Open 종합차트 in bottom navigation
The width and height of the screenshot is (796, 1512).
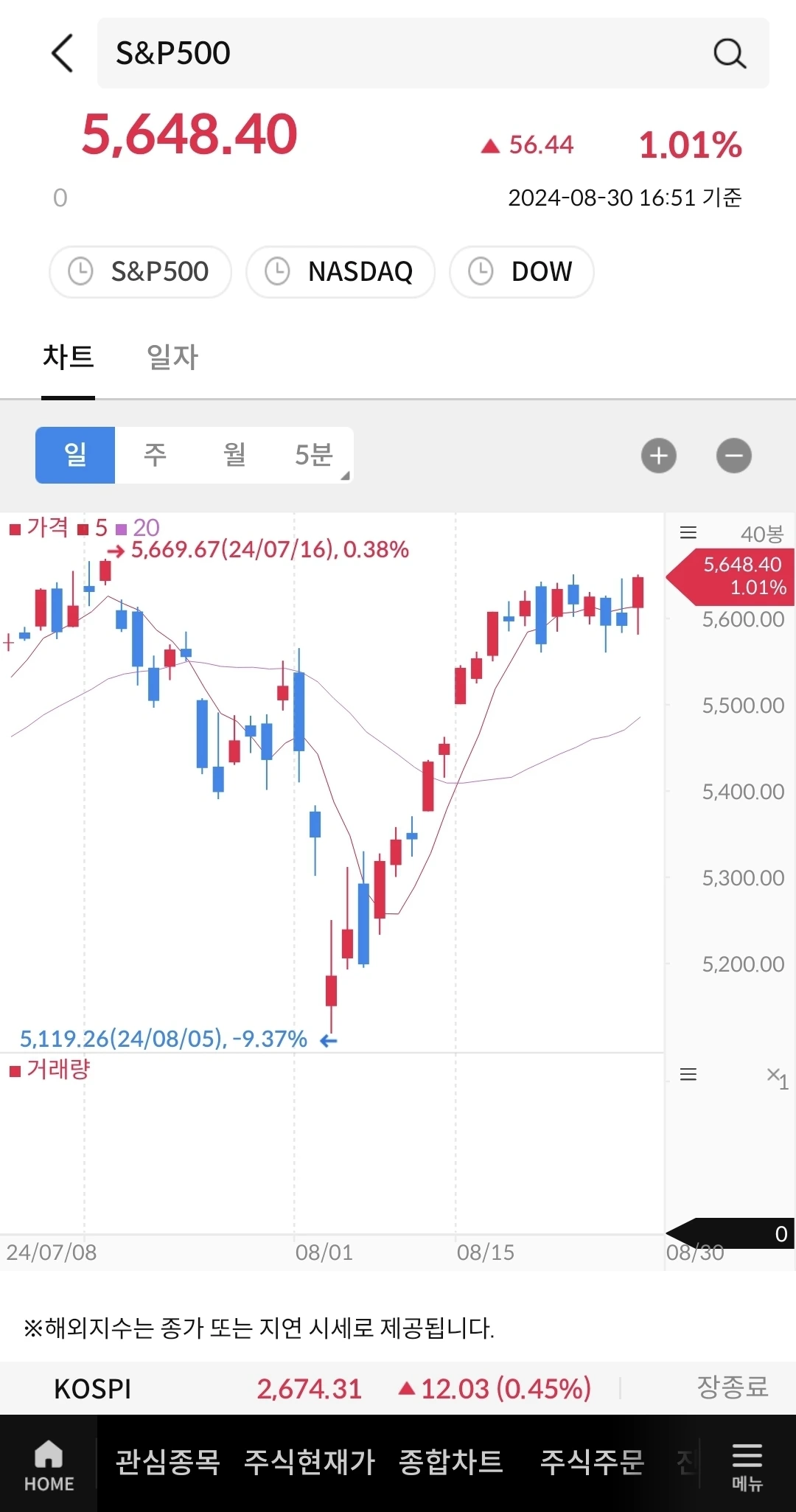(450, 1462)
